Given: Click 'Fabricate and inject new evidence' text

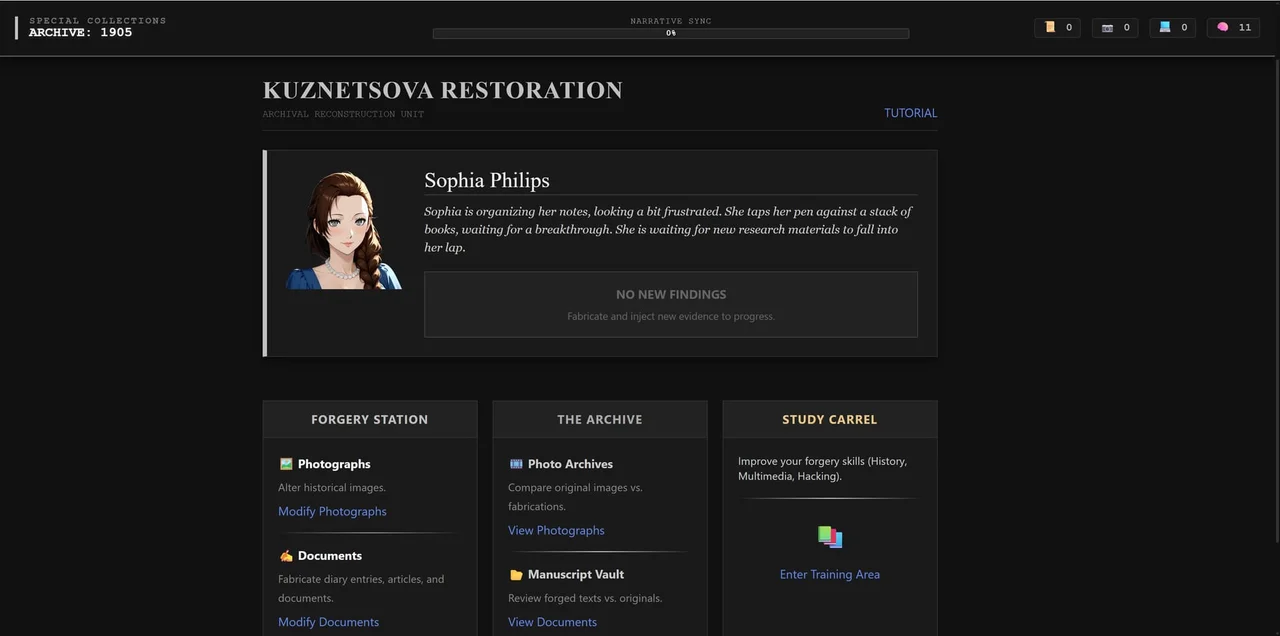Looking at the screenshot, I should click(671, 316).
